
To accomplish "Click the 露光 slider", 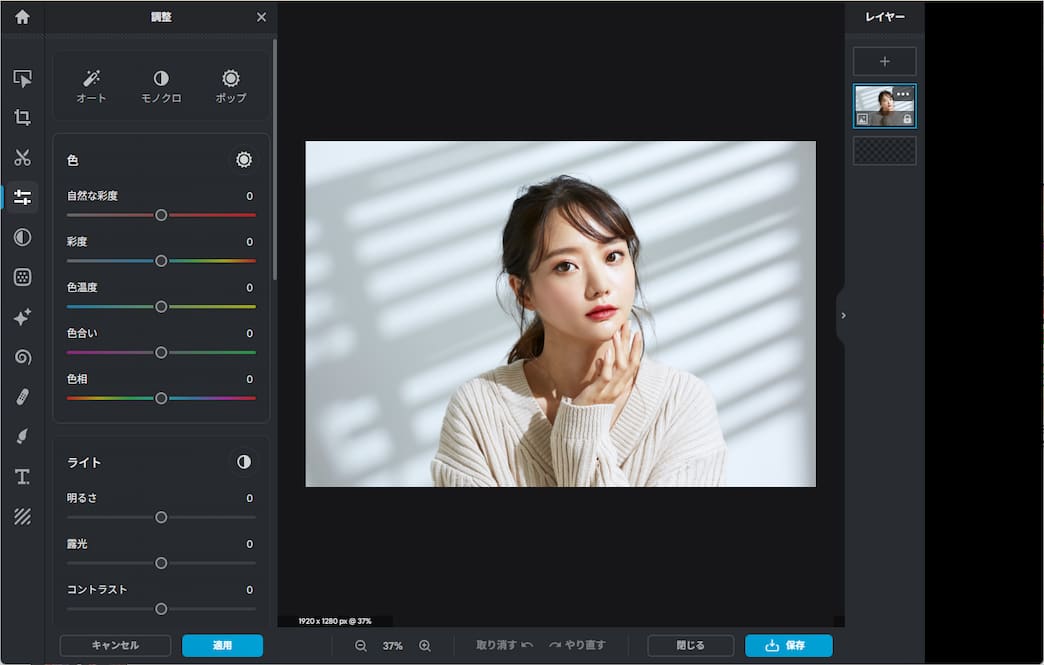I will click(161, 563).
